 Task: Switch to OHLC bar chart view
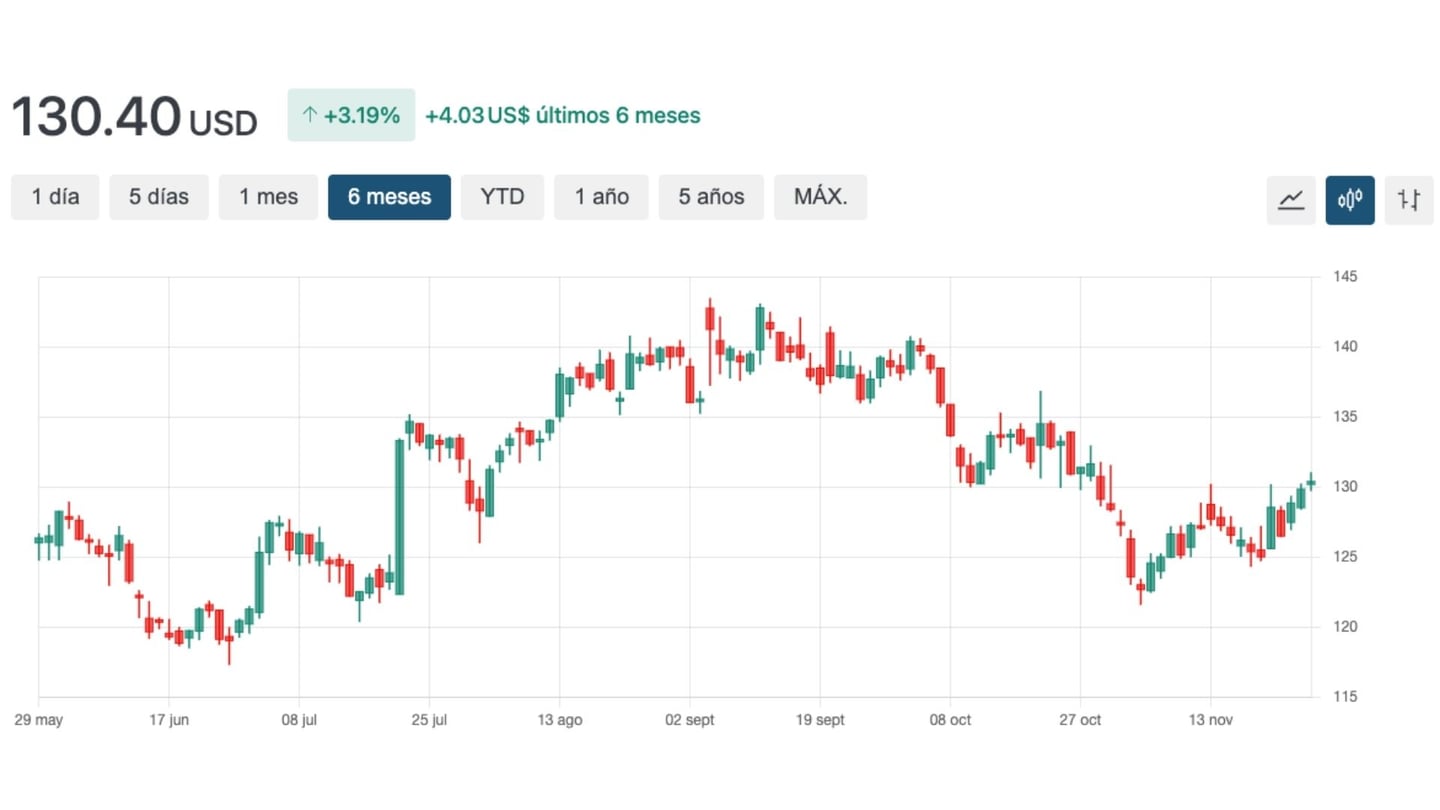(x=1409, y=200)
